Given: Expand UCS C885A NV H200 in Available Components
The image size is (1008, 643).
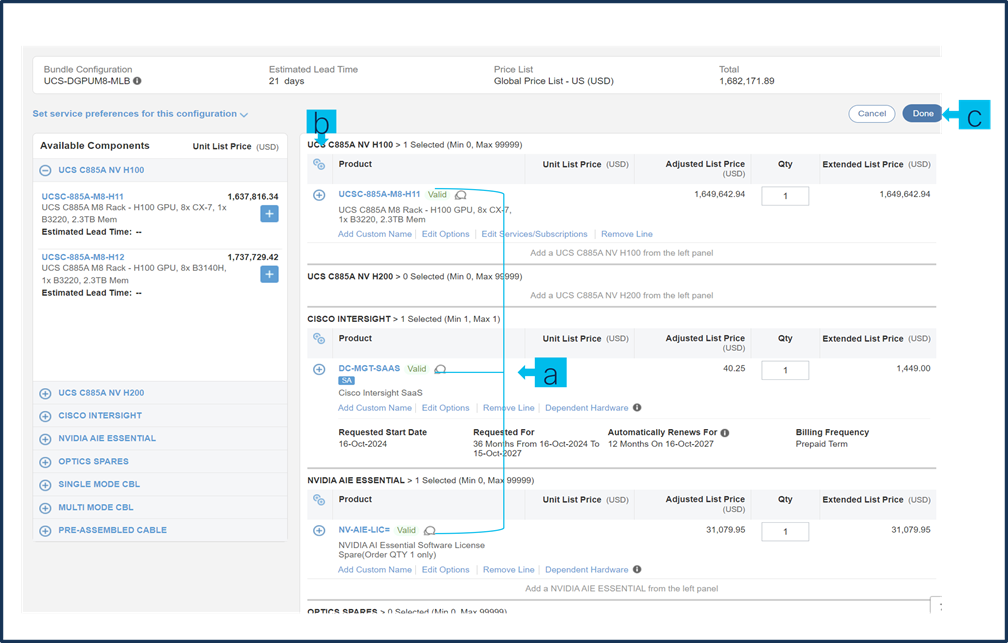Looking at the screenshot, I should pyautogui.click(x=45, y=393).
